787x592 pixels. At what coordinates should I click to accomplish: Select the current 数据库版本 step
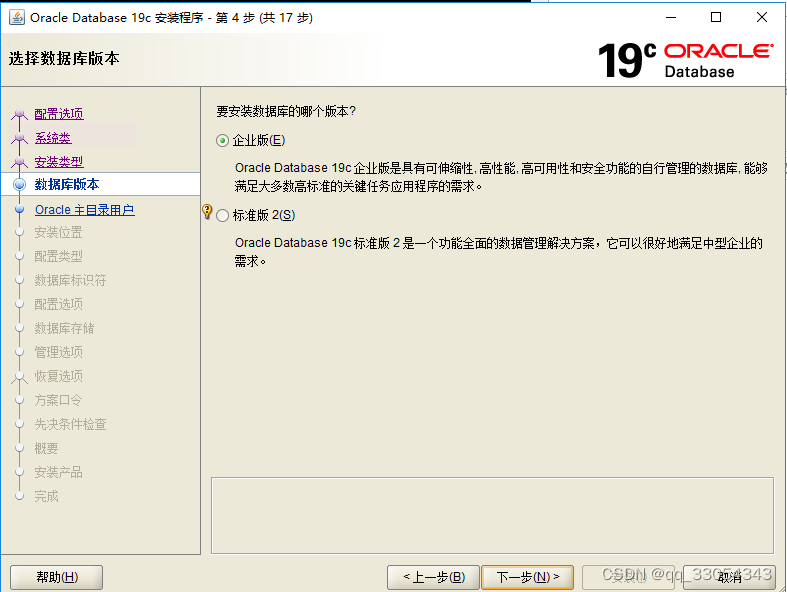point(67,184)
